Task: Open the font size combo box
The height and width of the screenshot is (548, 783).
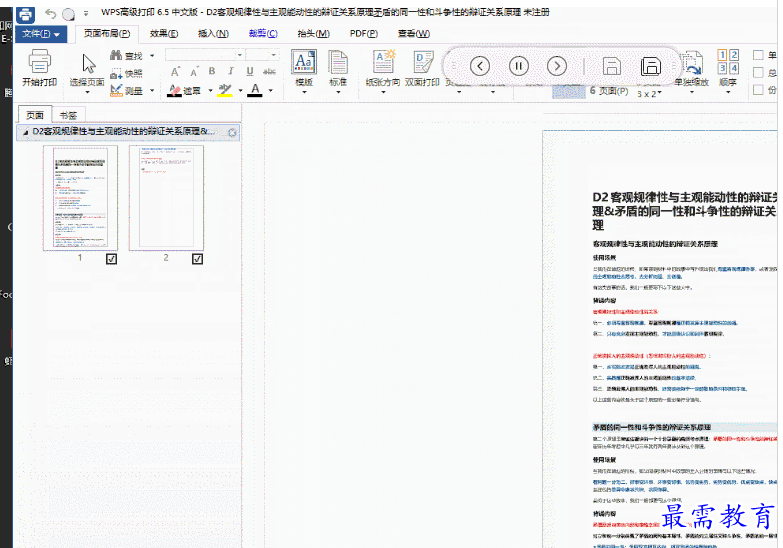Action: (262, 54)
